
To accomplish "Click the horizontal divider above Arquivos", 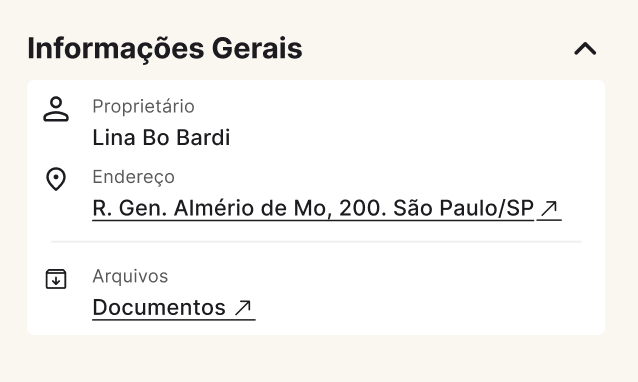I will [x=316, y=242].
